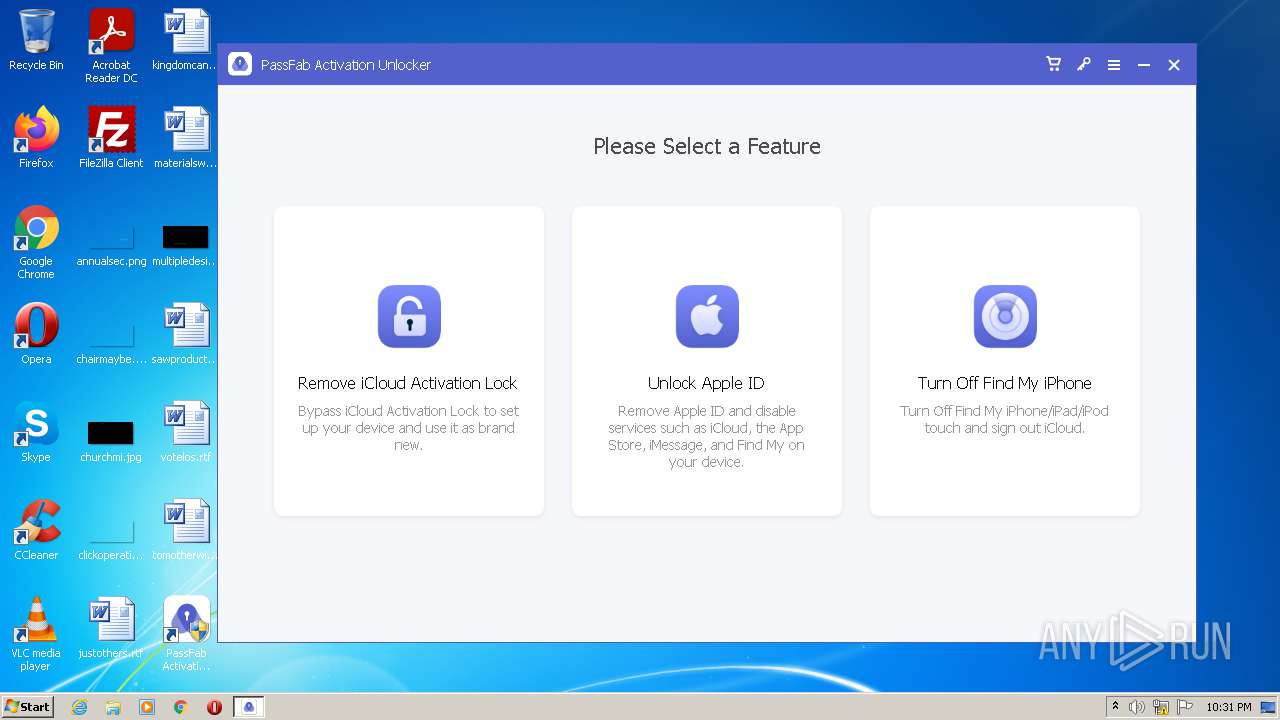Open the shopping cart purchase icon

pos(1053,64)
